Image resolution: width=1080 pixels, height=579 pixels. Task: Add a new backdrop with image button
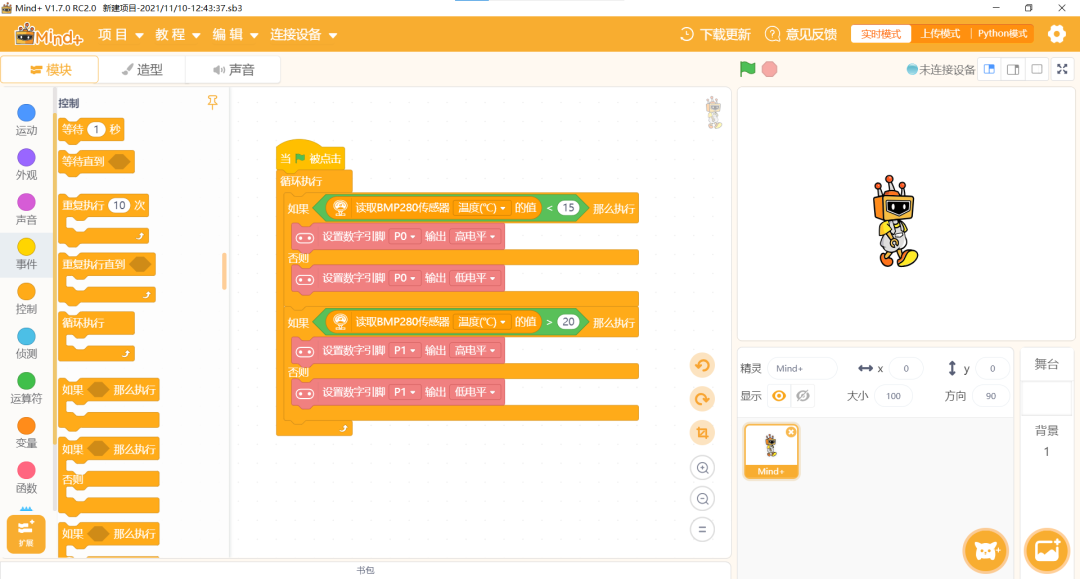tap(1047, 551)
